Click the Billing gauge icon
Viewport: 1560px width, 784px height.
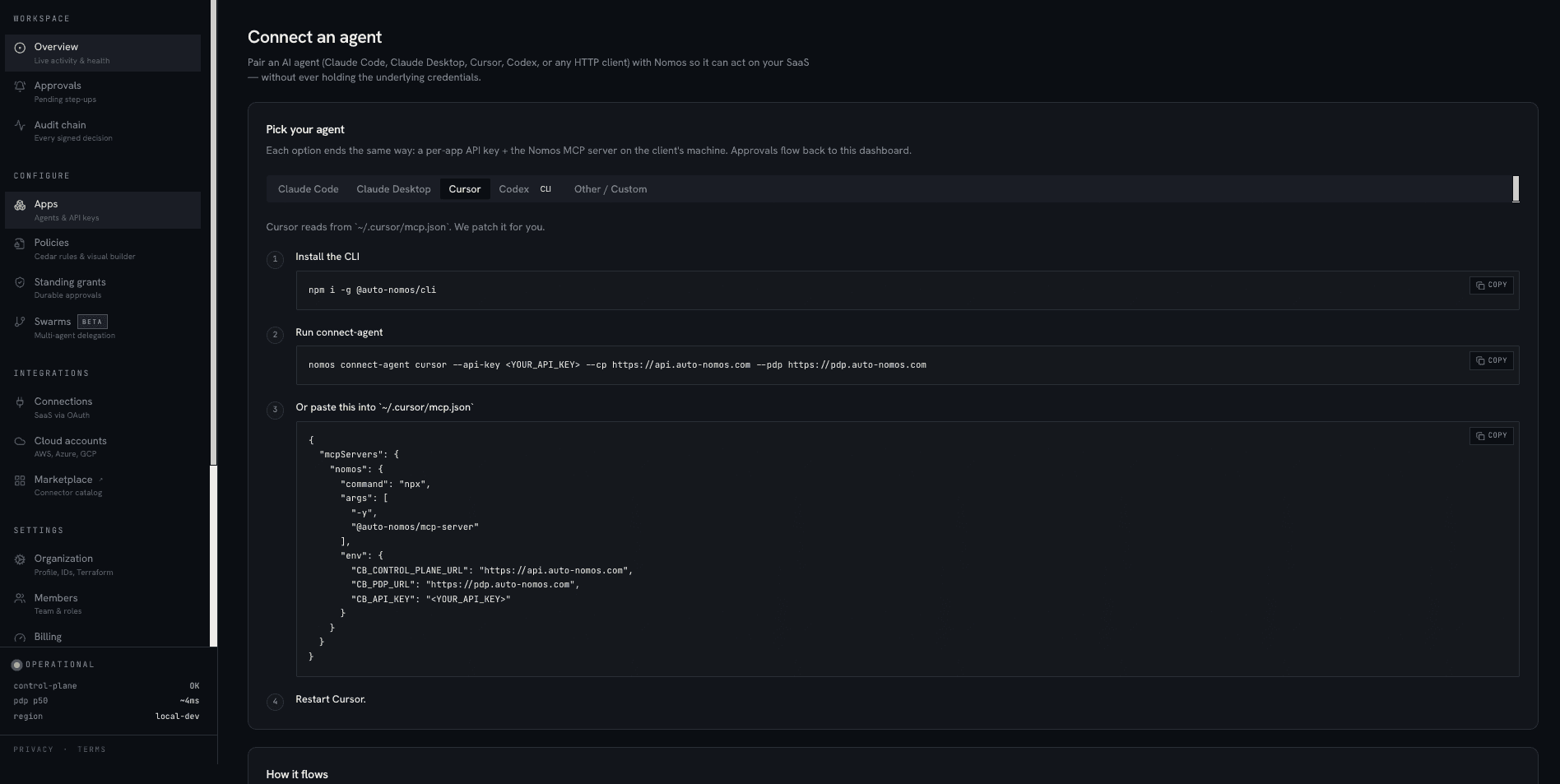pos(20,638)
